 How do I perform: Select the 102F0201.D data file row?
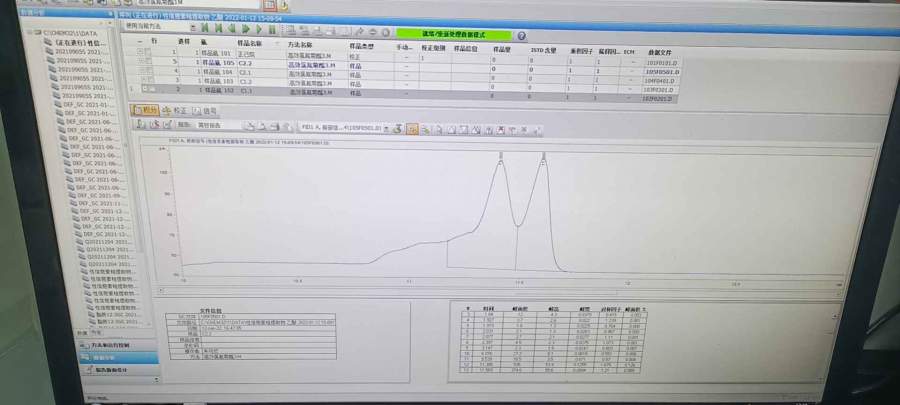pyautogui.click(x=660, y=99)
